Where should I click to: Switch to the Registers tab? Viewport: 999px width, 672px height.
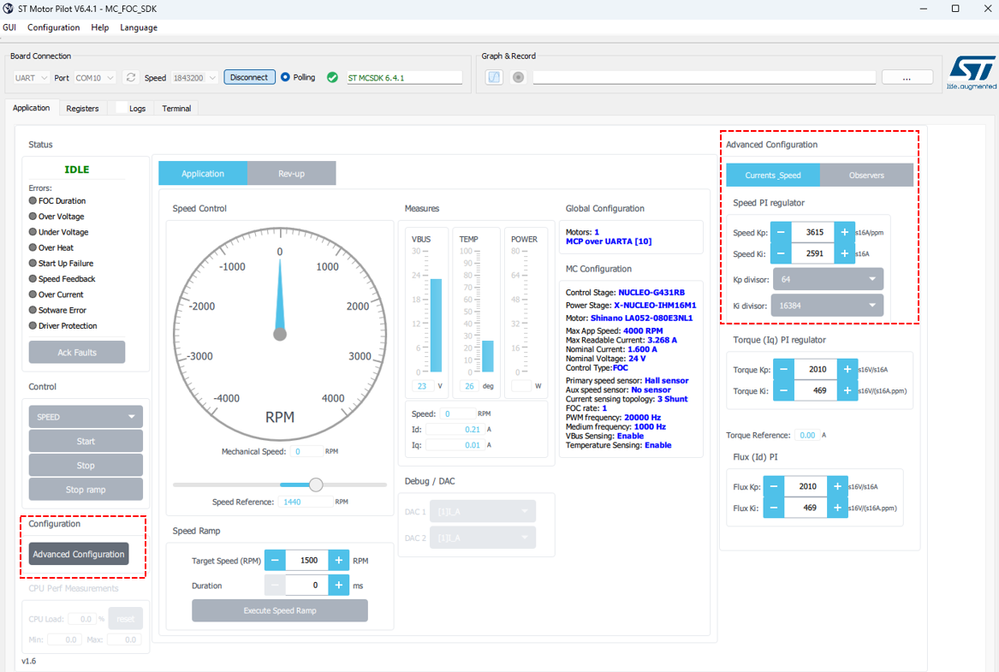coord(82,108)
